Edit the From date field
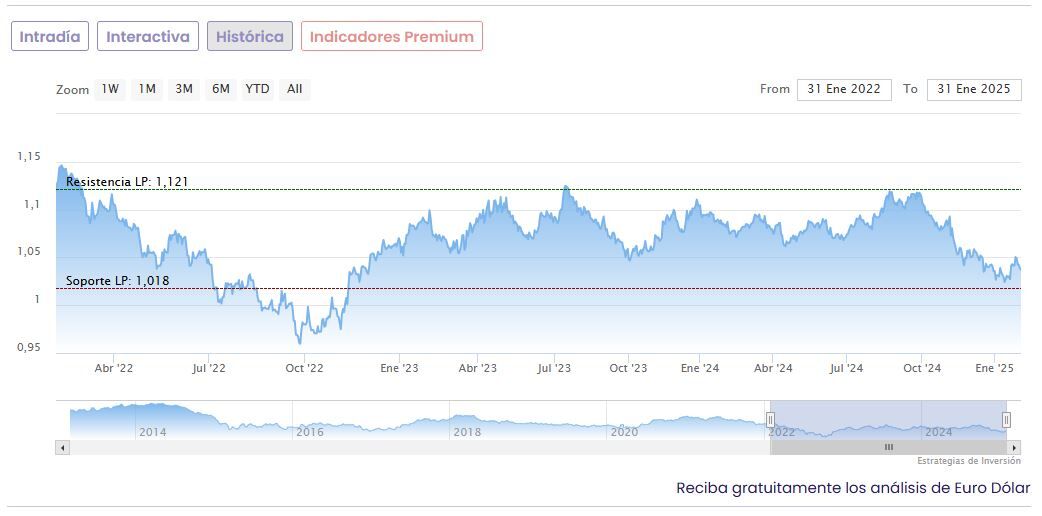Image resolution: width=1042 pixels, height=516 pixels. tap(844, 89)
